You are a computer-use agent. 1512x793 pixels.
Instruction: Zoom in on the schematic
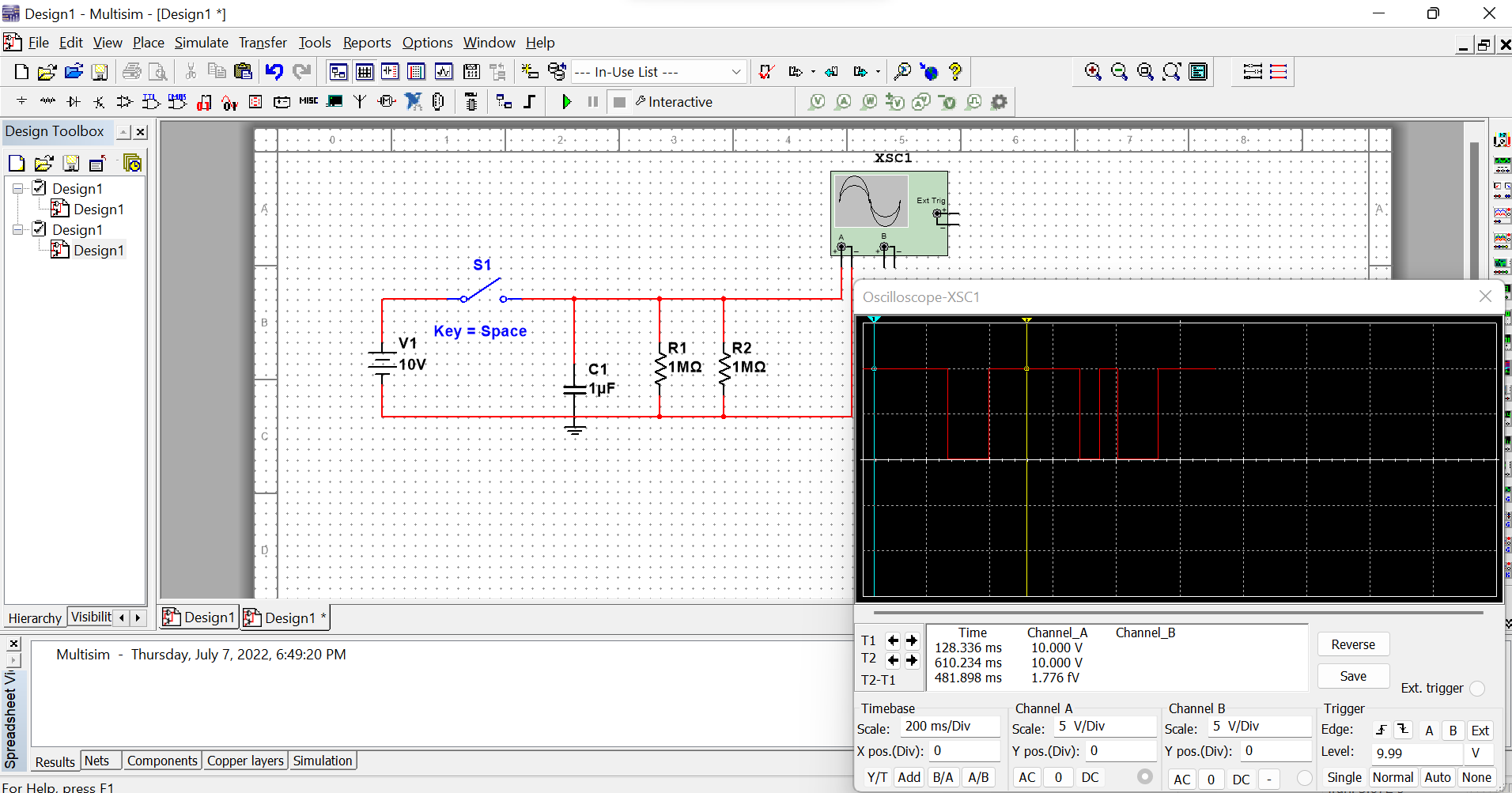coord(1093,71)
